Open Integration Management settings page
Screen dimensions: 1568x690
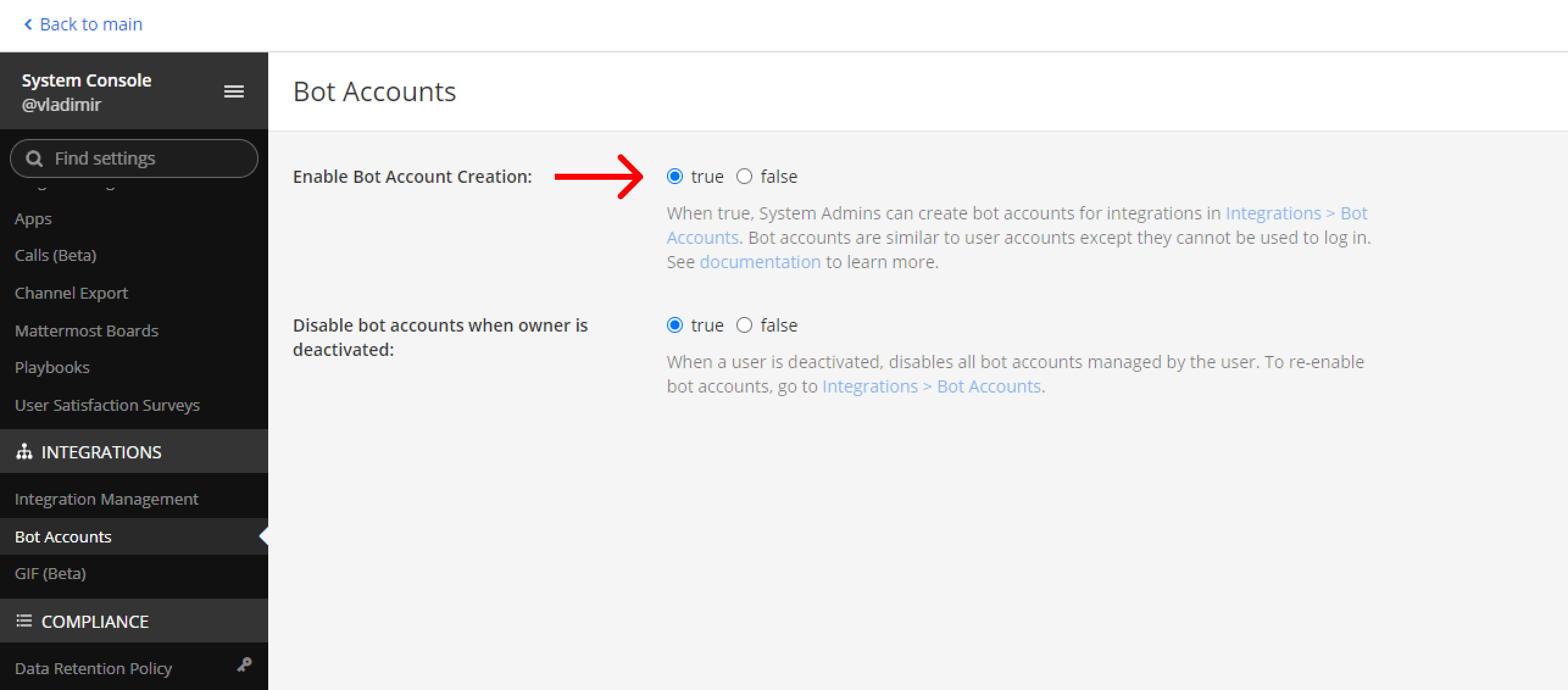pyautogui.click(x=106, y=498)
